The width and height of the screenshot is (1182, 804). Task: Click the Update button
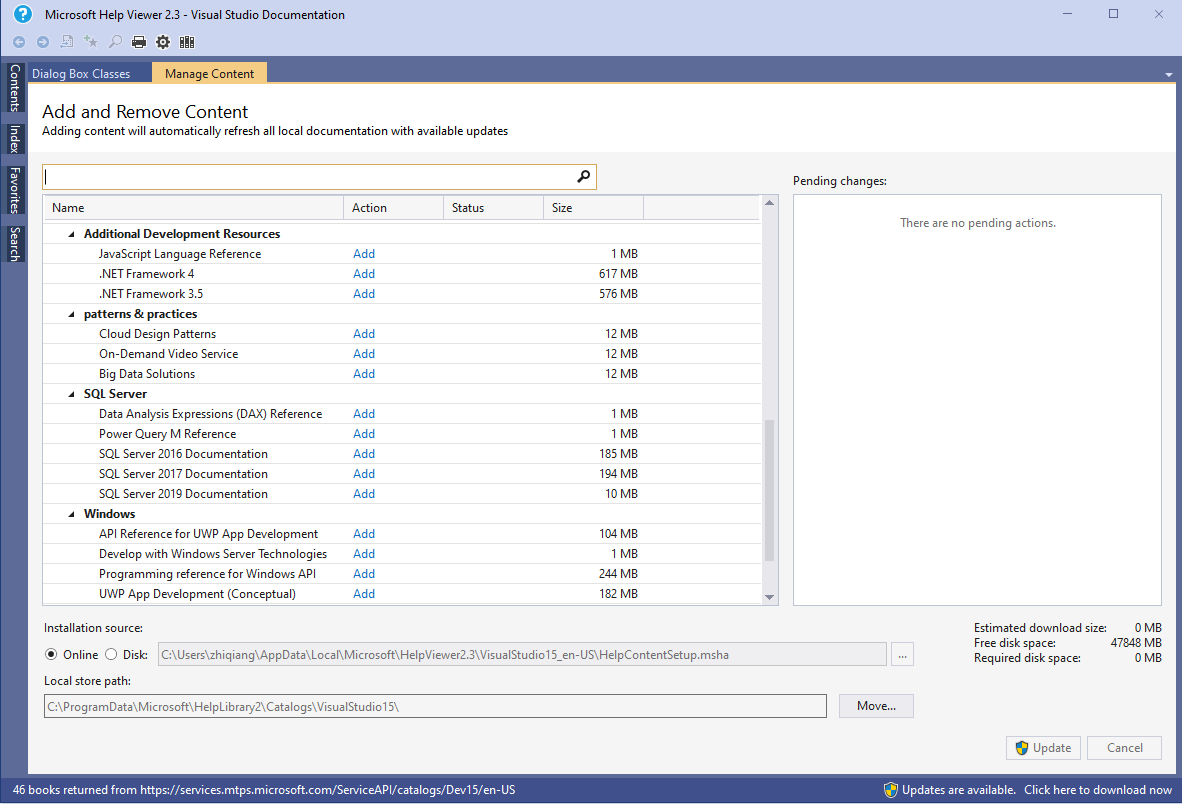click(x=1043, y=747)
